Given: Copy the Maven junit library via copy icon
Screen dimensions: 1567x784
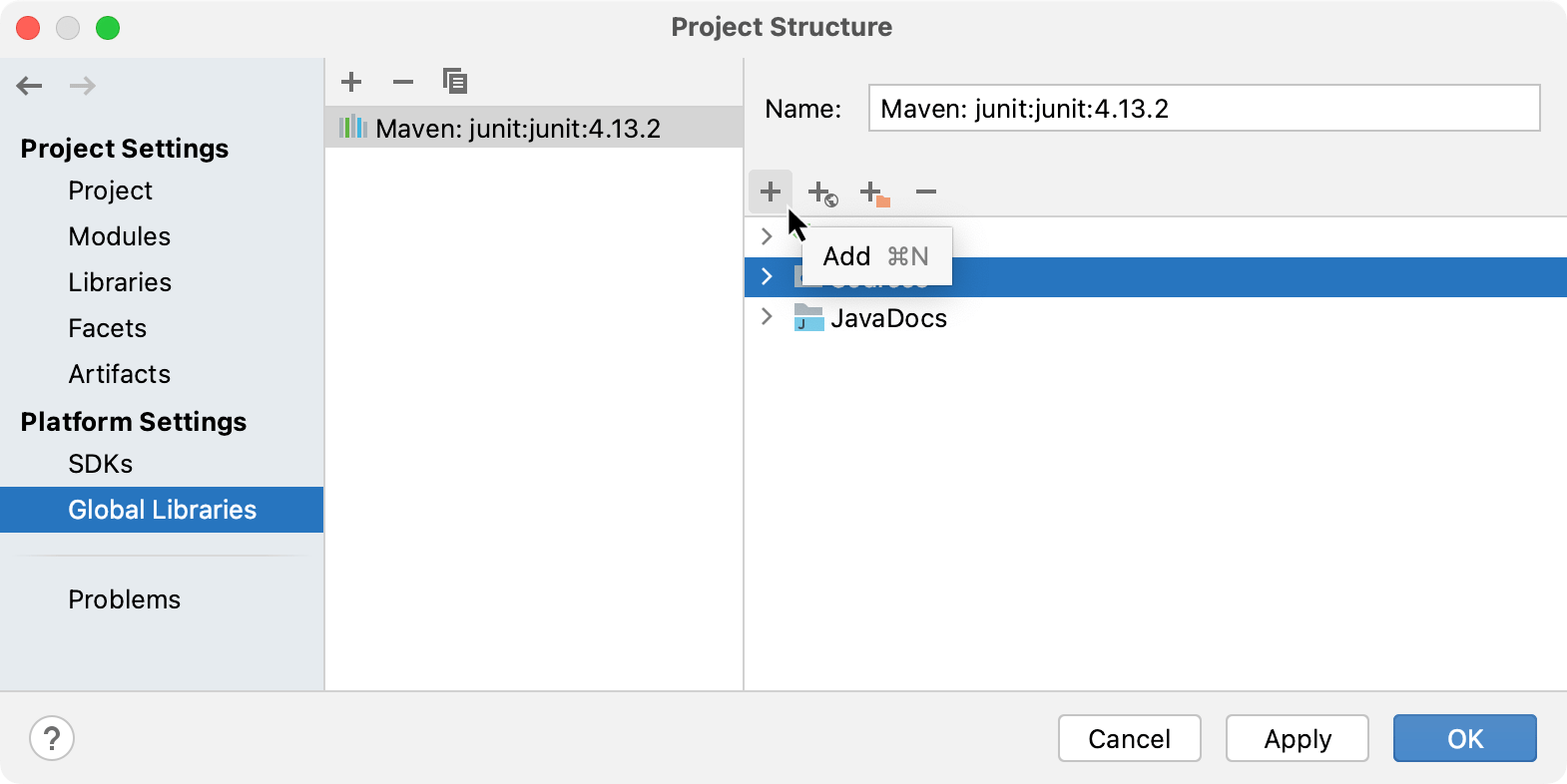Looking at the screenshot, I should click(x=455, y=81).
